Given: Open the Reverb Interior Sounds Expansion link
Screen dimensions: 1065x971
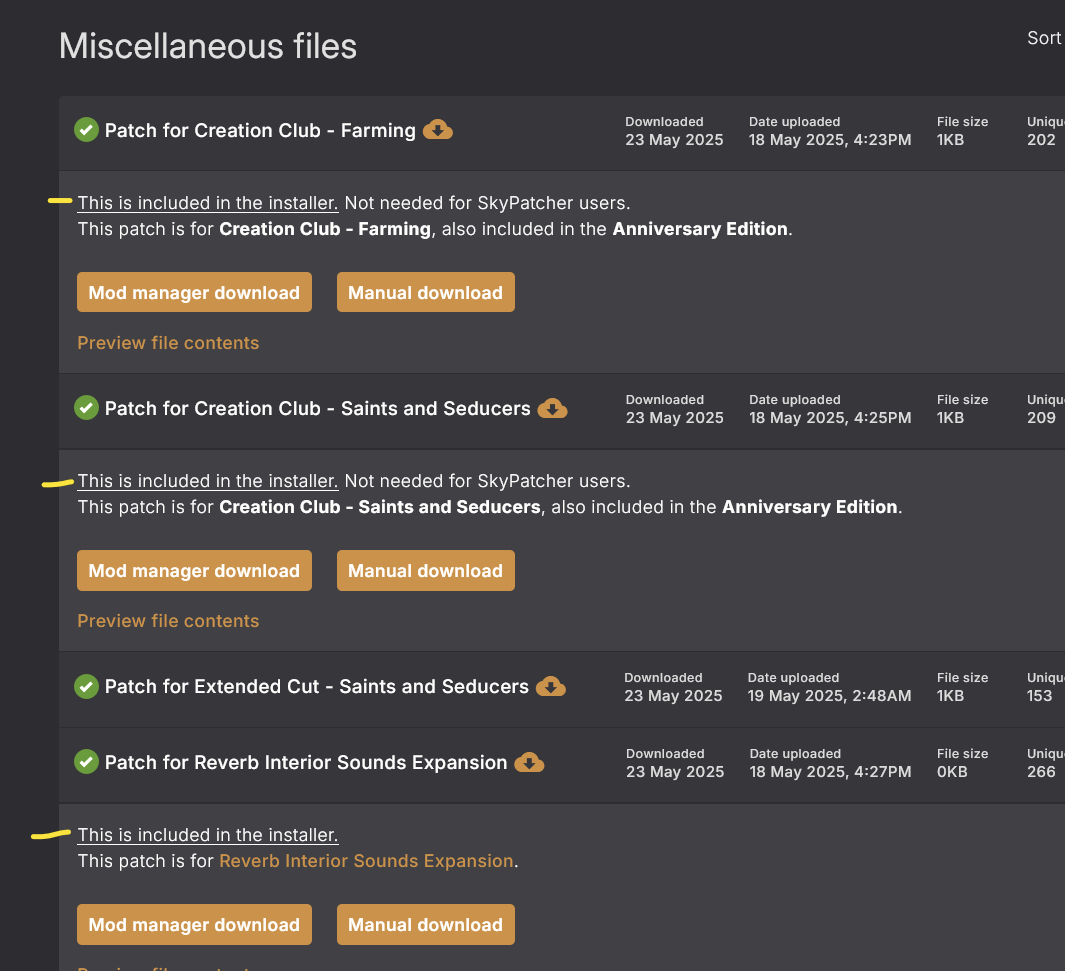Looking at the screenshot, I should click(366, 861).
